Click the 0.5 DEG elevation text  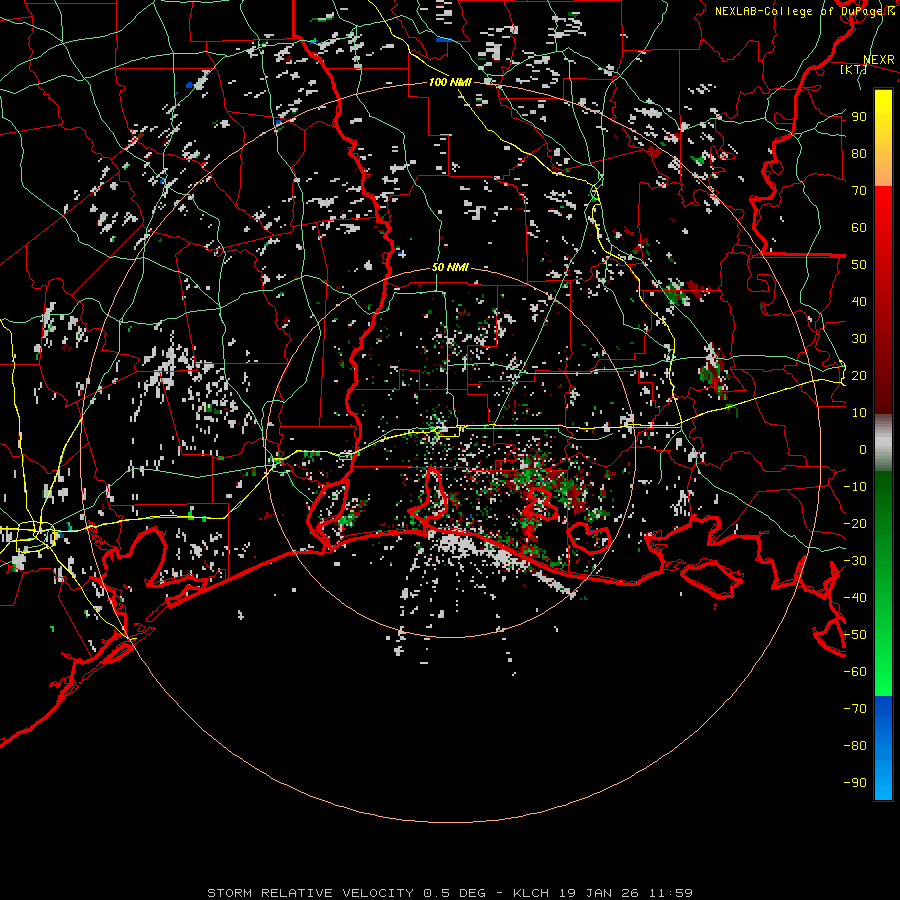[454, 893]
